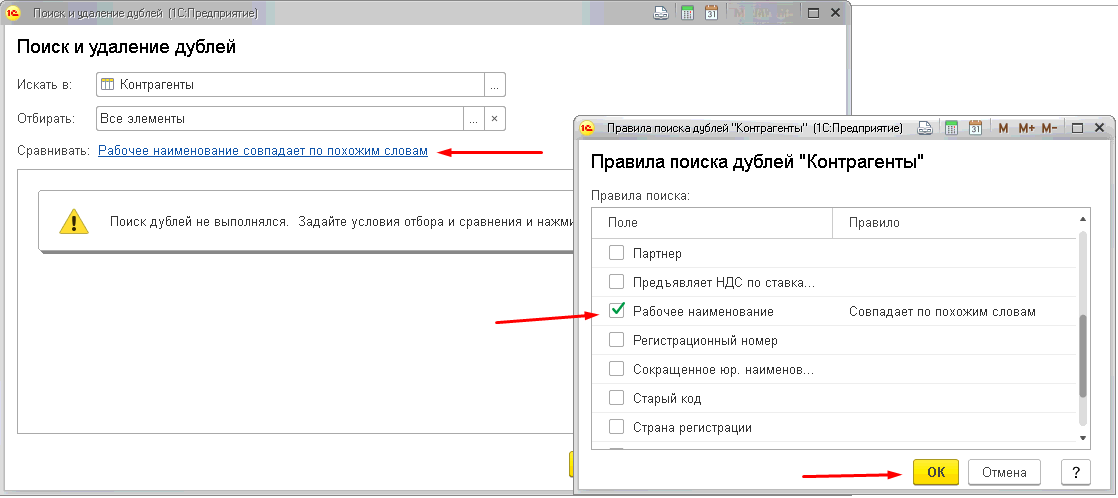Open the Рабочее наименование совпадает по похожим словам link

coord(263,151)
